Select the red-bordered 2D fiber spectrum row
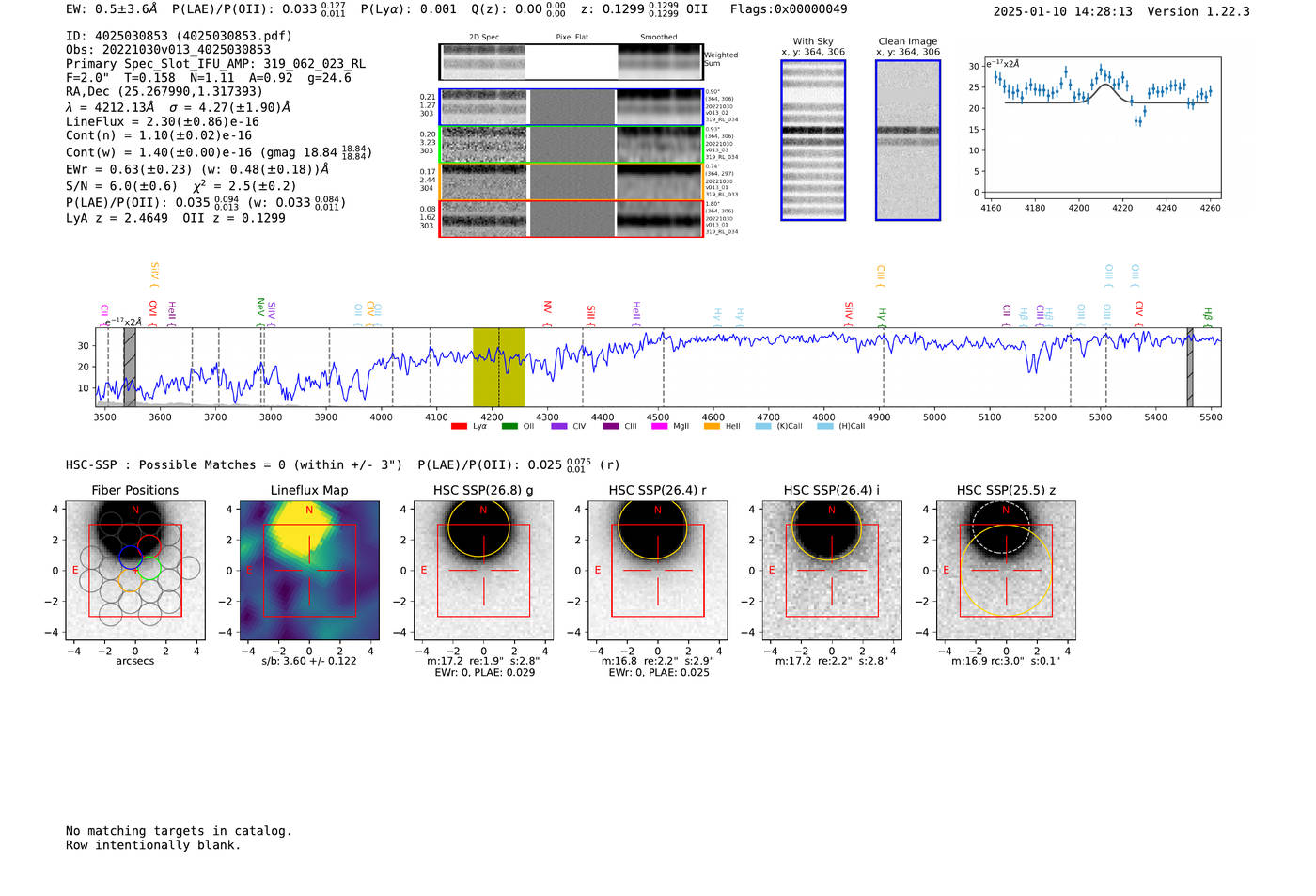The width and height of the screenshot is (1316, 896). pyautogui.click(x=572, y=219)
